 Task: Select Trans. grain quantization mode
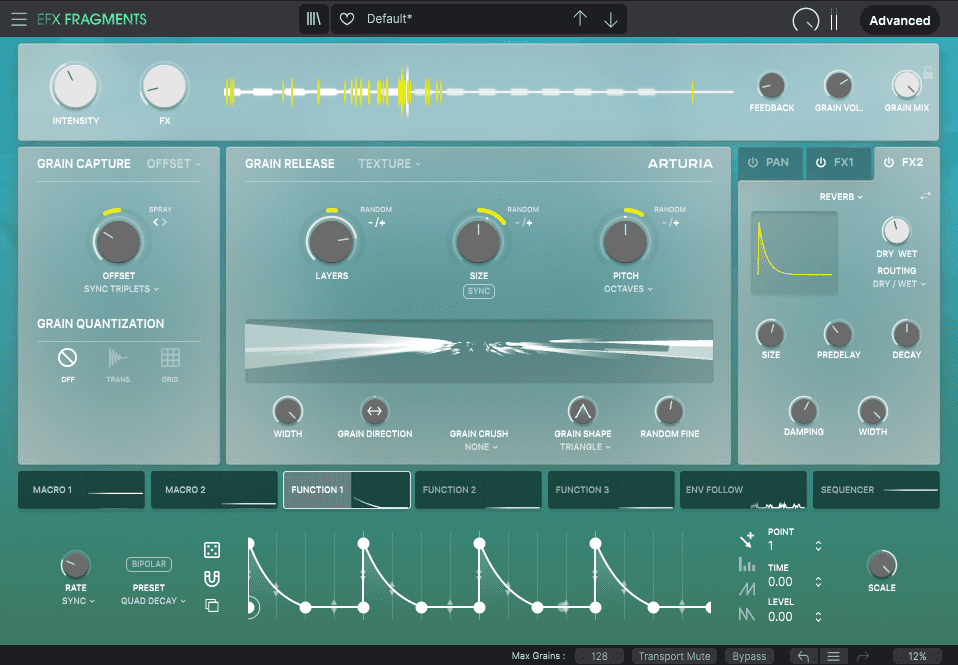point(118,358)
